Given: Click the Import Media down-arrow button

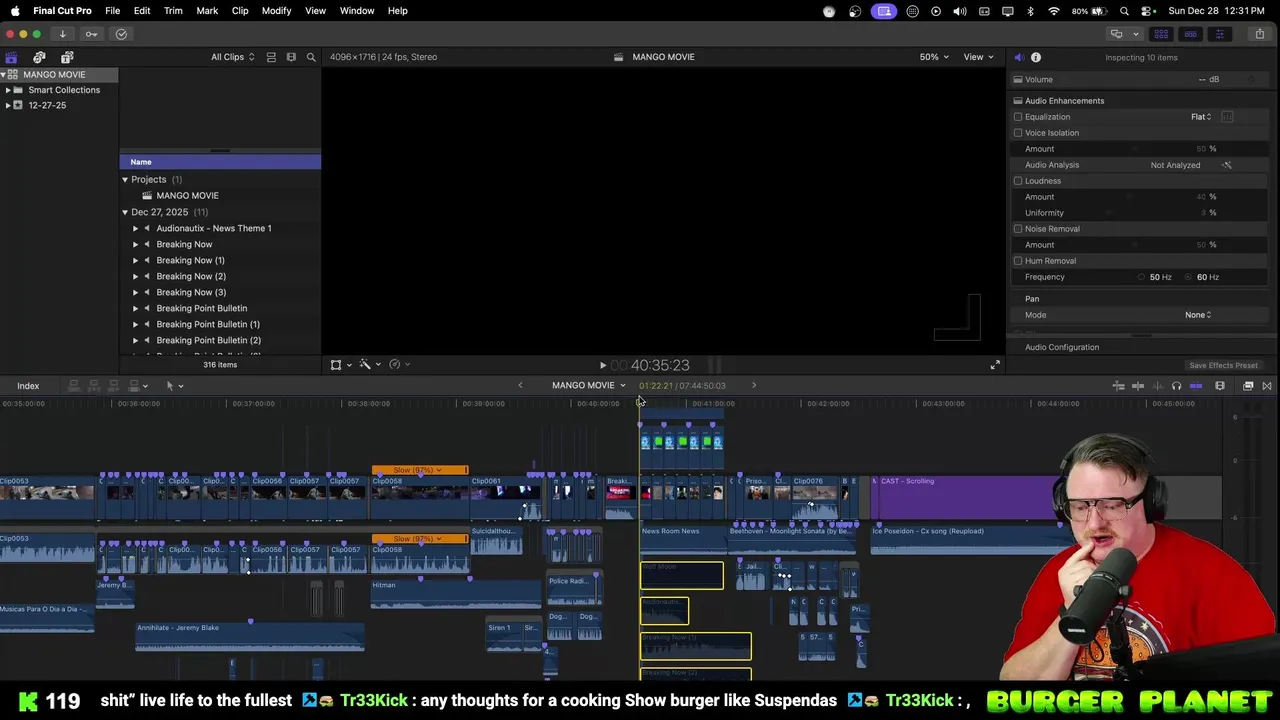Looking at the screenshot, I should [62, 34].
